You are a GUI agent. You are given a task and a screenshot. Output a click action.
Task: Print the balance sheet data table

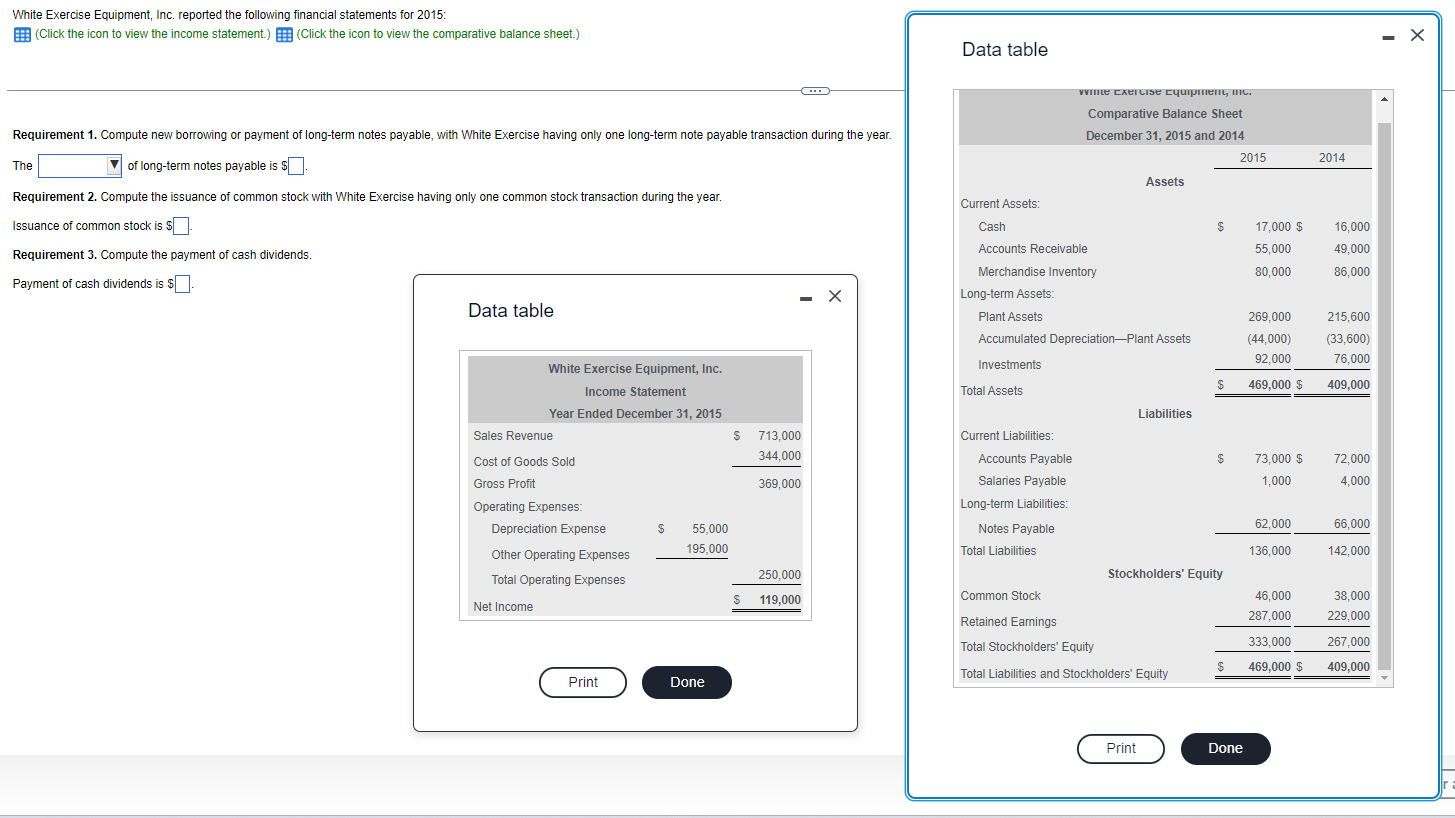1121,749
